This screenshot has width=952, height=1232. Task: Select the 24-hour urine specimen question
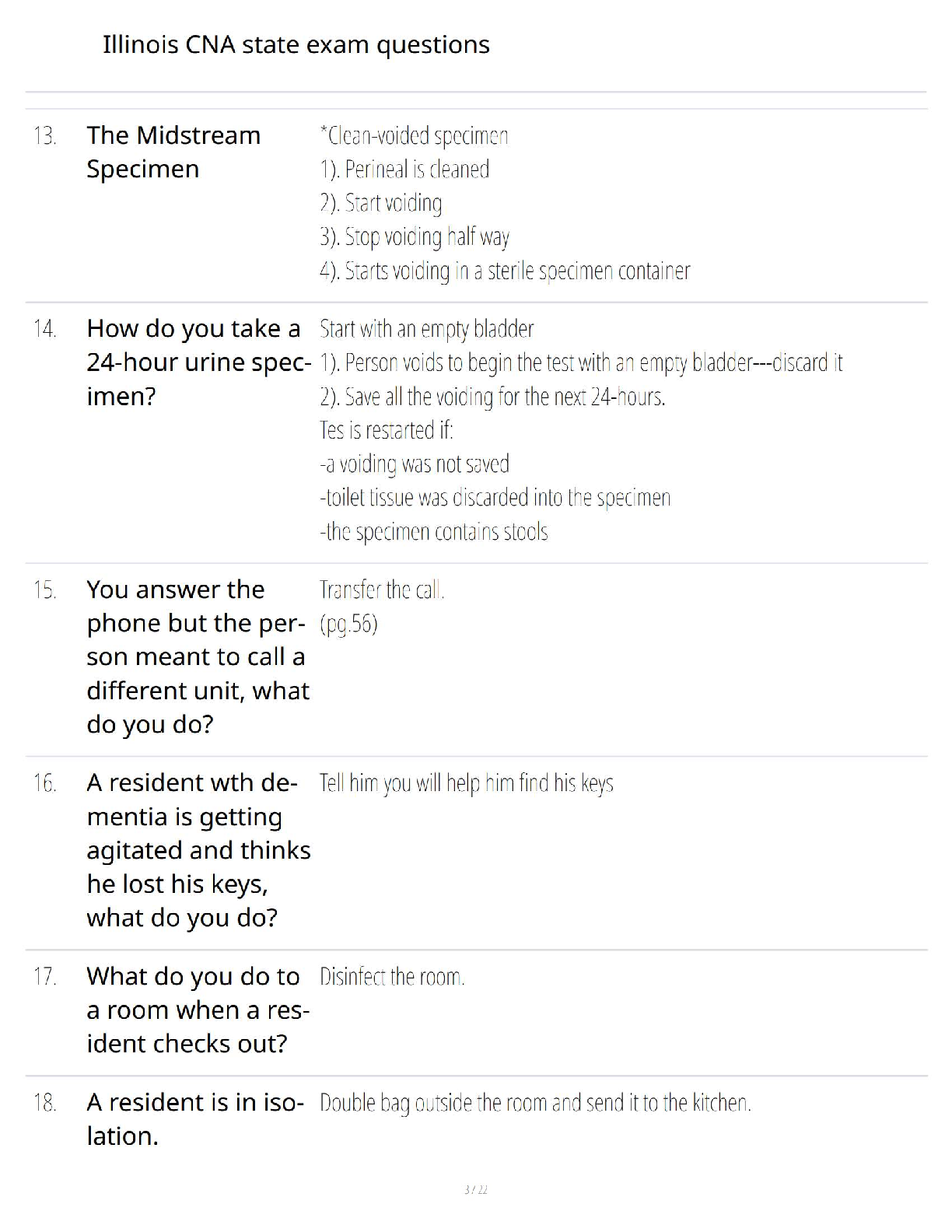[x=197, y=362]
